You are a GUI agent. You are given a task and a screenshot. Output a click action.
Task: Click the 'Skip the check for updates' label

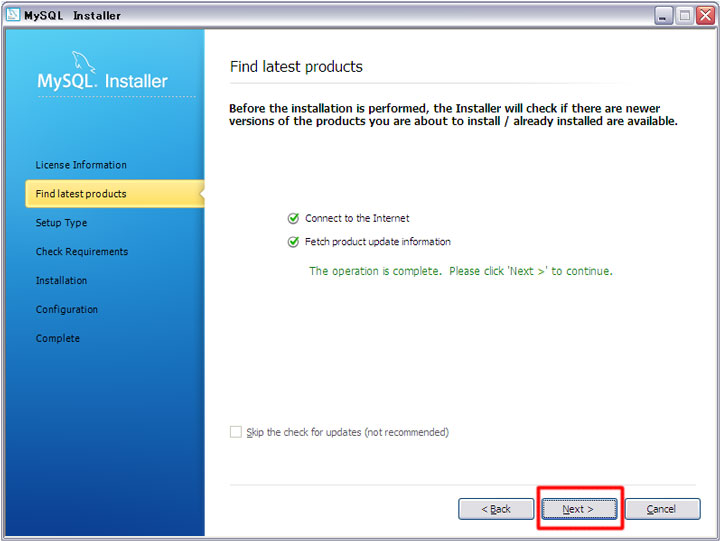[x=348, y=432]
